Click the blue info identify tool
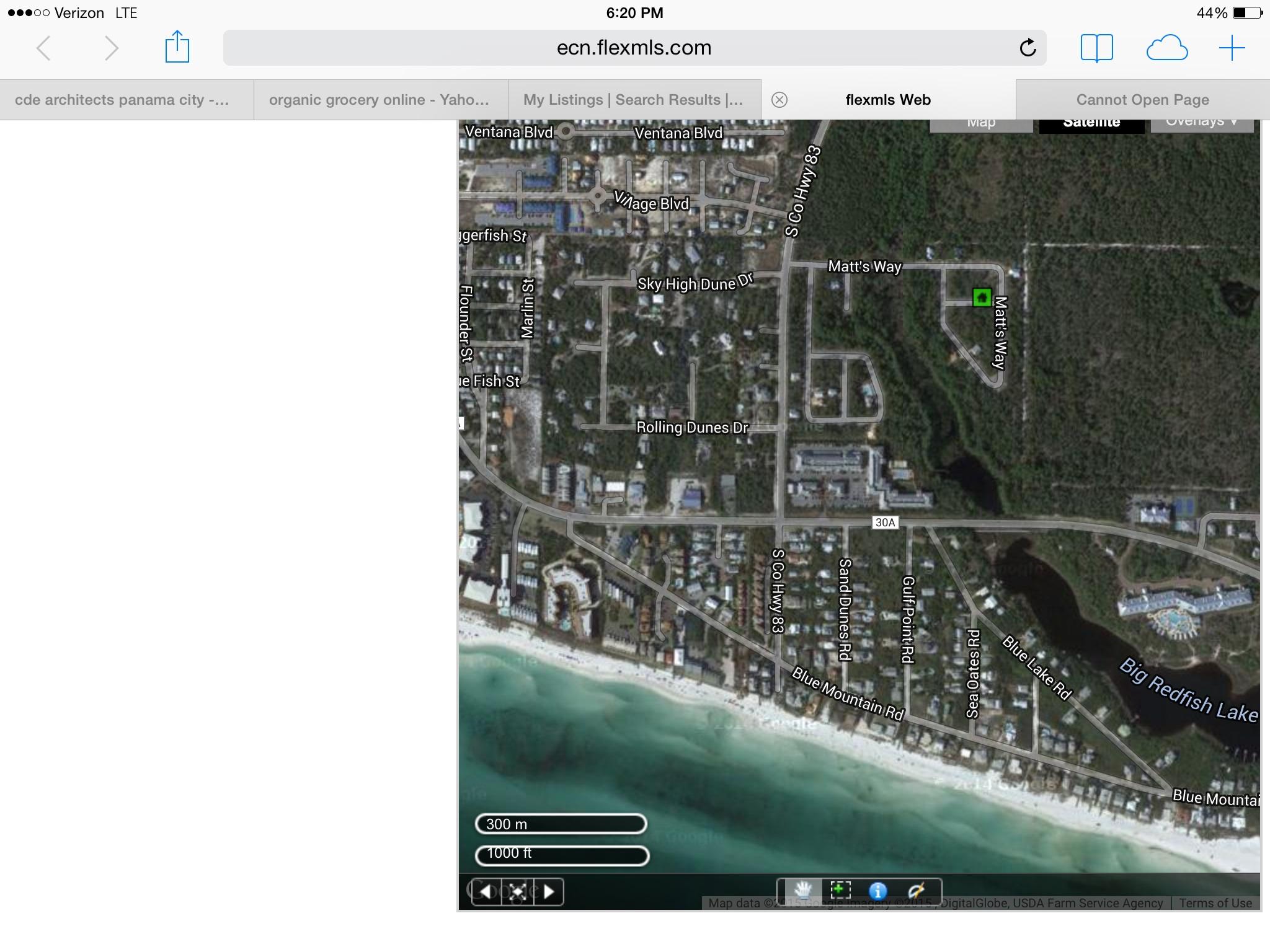The height and width of the screenshot is (952, 1270). click(x=877, y=891)
